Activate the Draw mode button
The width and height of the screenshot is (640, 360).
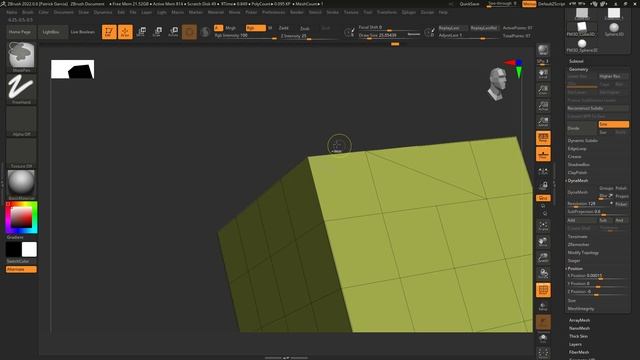click(125, 32)
